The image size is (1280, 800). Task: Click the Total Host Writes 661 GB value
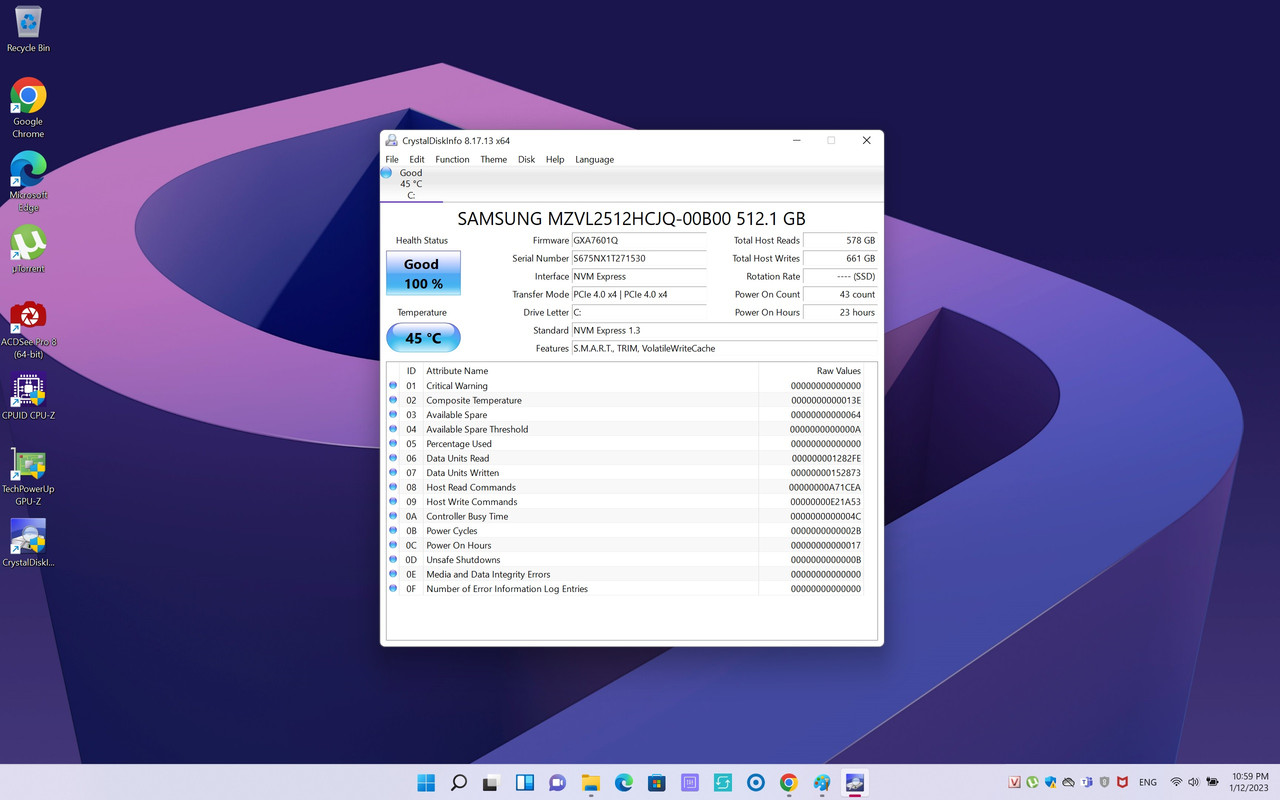pyautogui.click(x=840, y=259)
